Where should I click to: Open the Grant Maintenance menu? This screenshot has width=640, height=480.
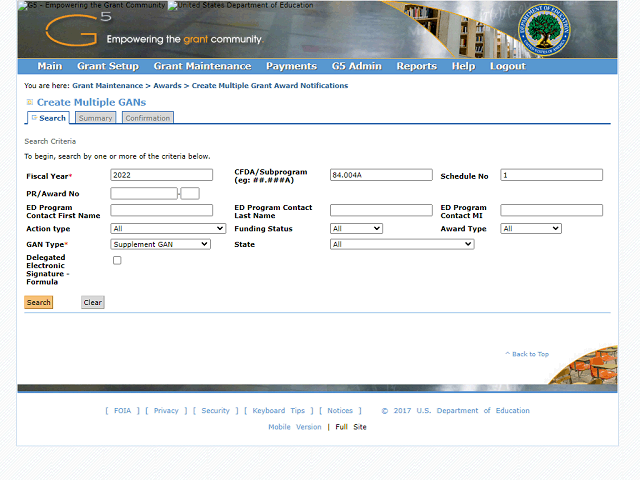202,66
